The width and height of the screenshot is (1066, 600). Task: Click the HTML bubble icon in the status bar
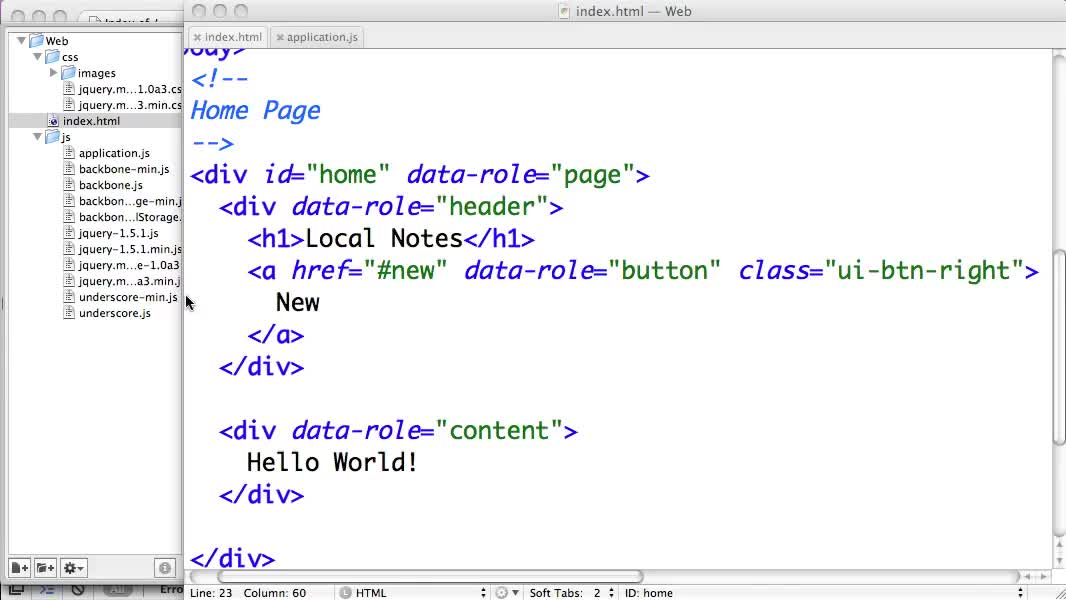point(347,591)
